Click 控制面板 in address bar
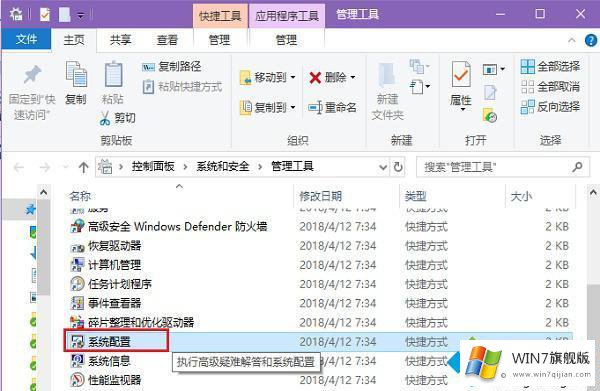This screenshot has width=600, height=391. click(x=153, y=166)
